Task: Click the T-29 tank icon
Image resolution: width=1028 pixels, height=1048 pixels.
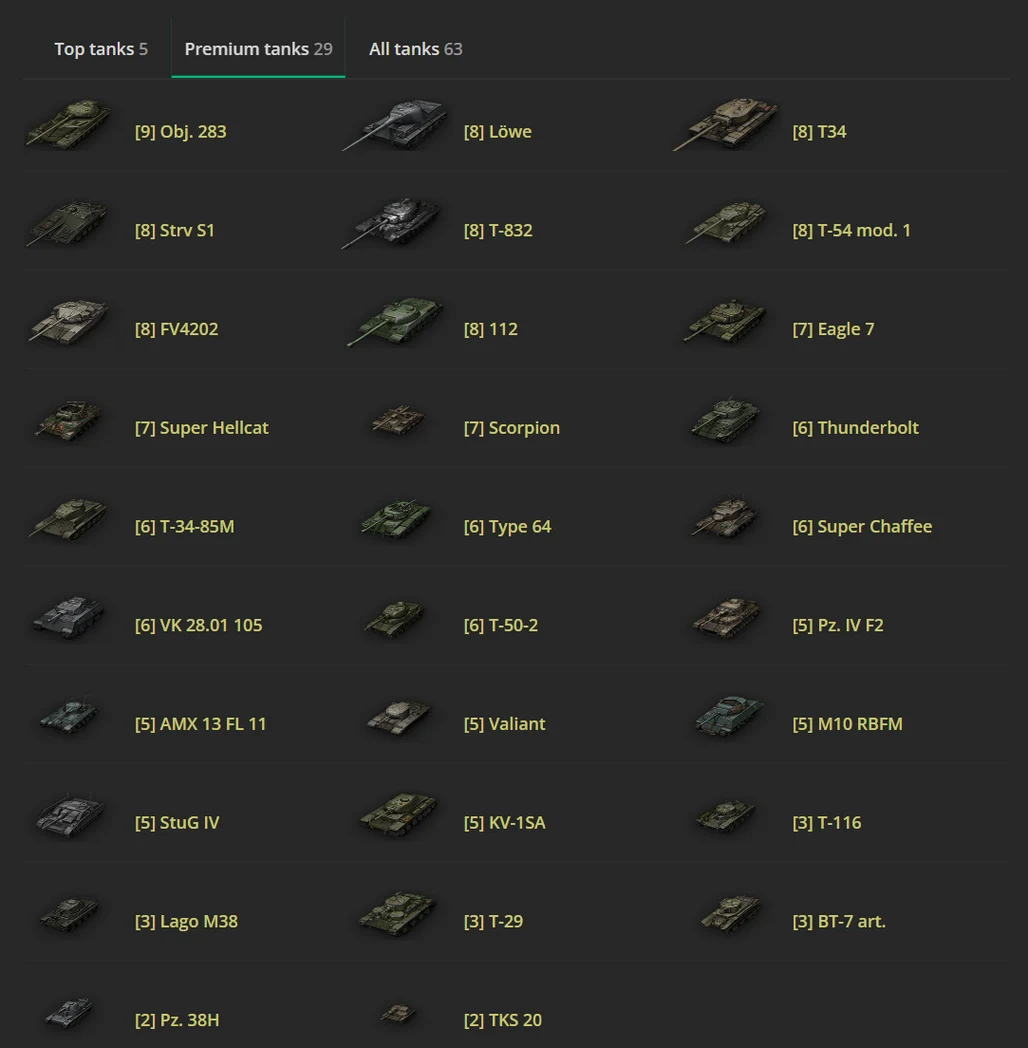Action: [397, 914]
